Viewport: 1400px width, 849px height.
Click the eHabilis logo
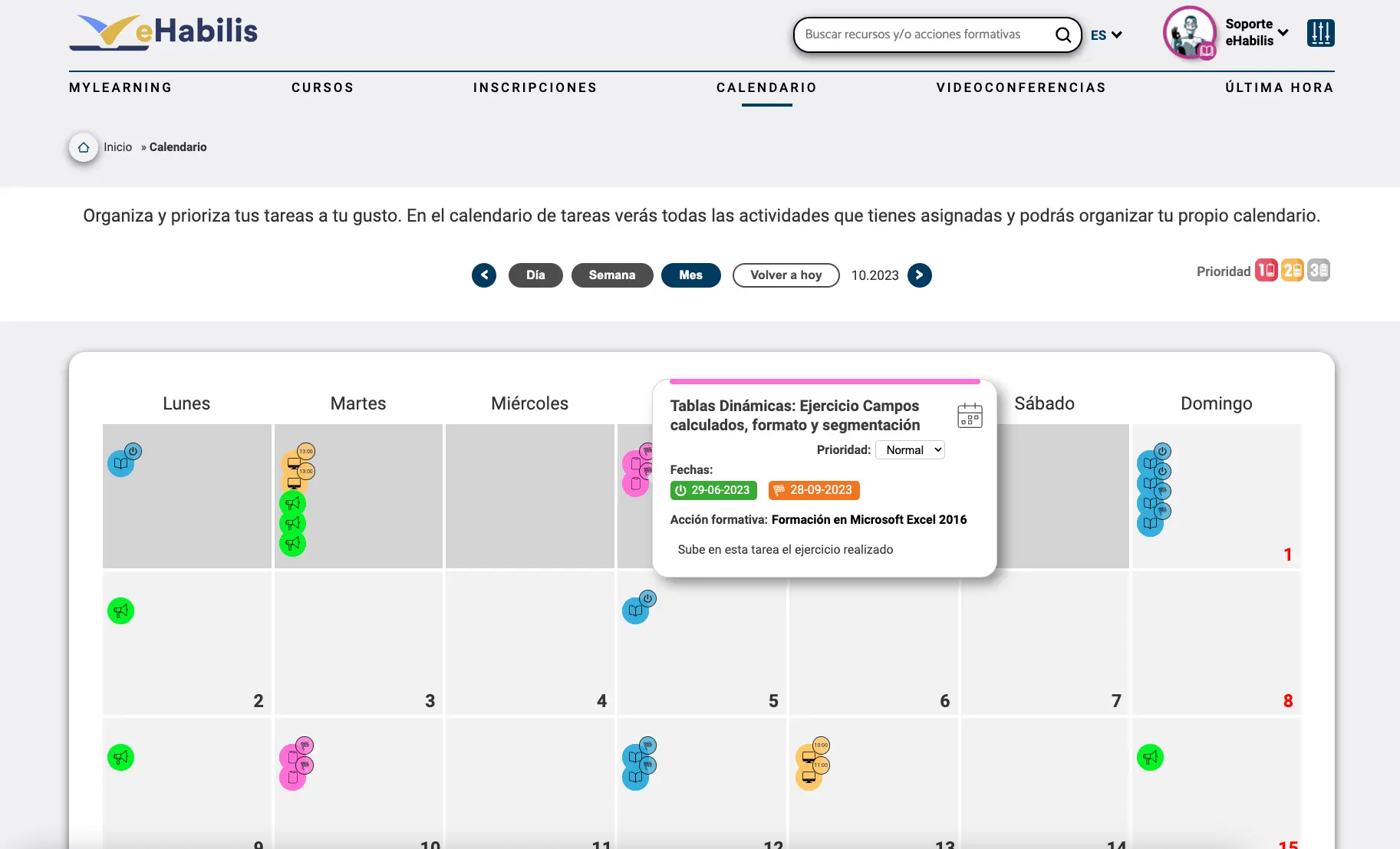163,32
